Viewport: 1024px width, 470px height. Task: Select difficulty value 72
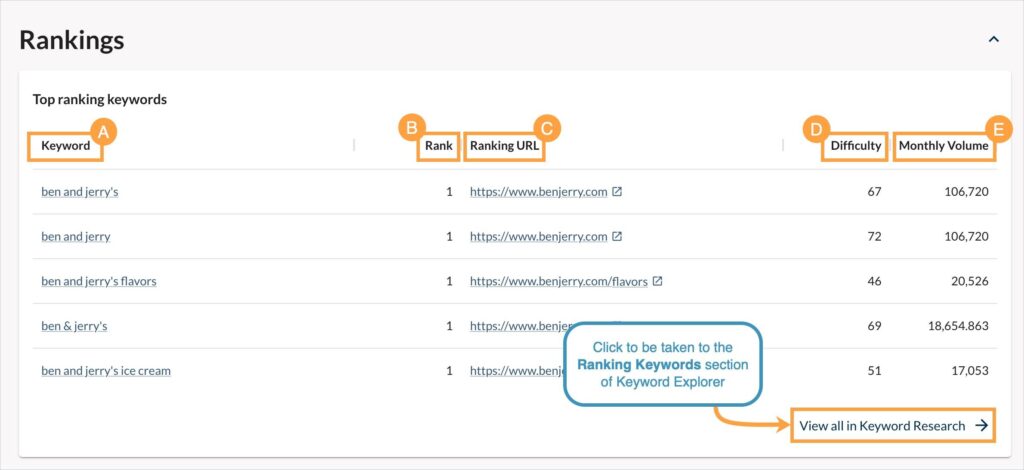click(x=874, y=236)
